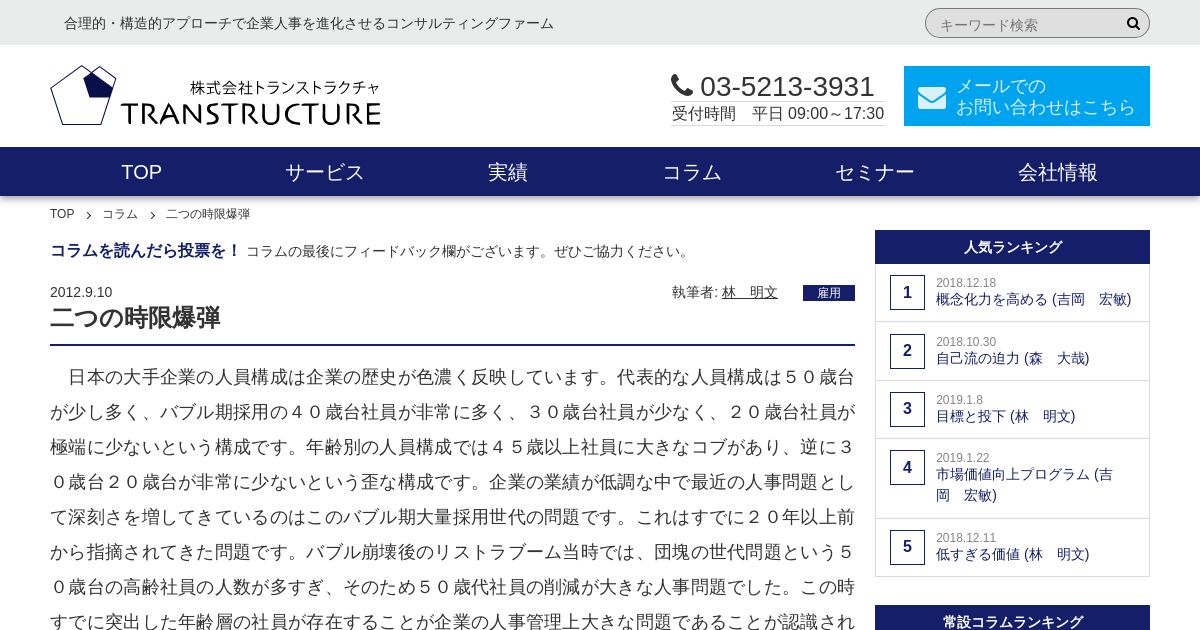Open ranking article 低すぎる価値
1200x630 pixels.
coord(1013,554)
